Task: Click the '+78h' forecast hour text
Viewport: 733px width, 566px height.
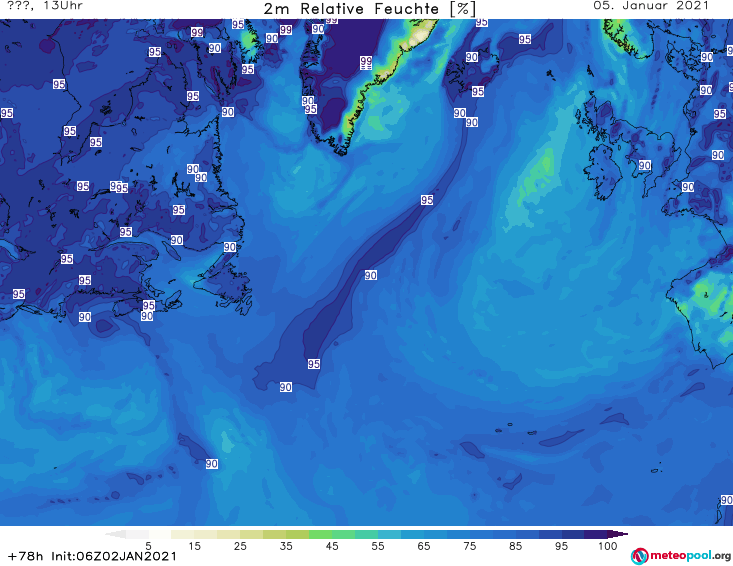Action: point(25,556)
